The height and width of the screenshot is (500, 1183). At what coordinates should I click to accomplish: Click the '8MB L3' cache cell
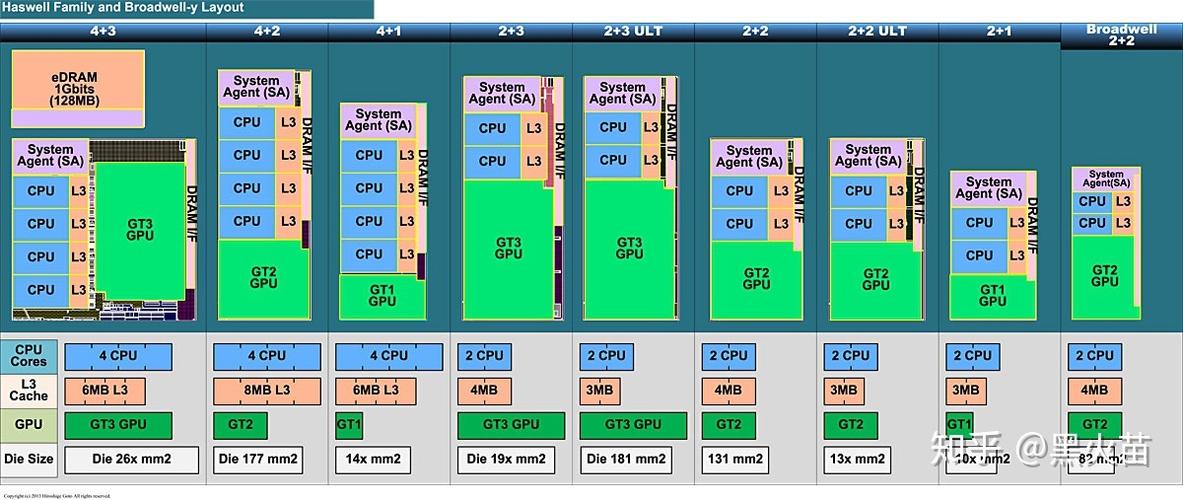coord(267,391)
